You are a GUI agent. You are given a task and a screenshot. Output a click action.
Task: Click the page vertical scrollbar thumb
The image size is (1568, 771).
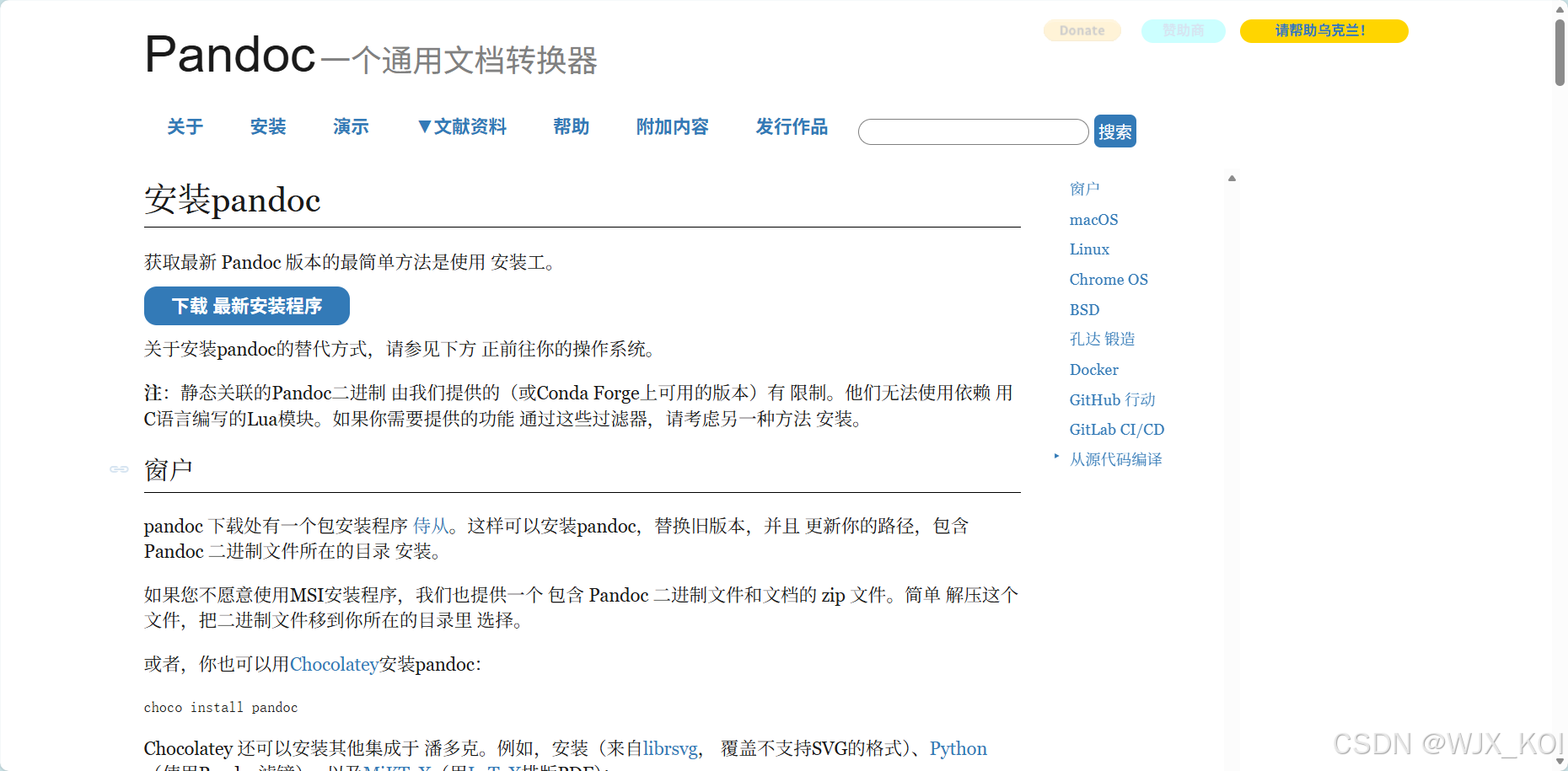(1560, 51)
